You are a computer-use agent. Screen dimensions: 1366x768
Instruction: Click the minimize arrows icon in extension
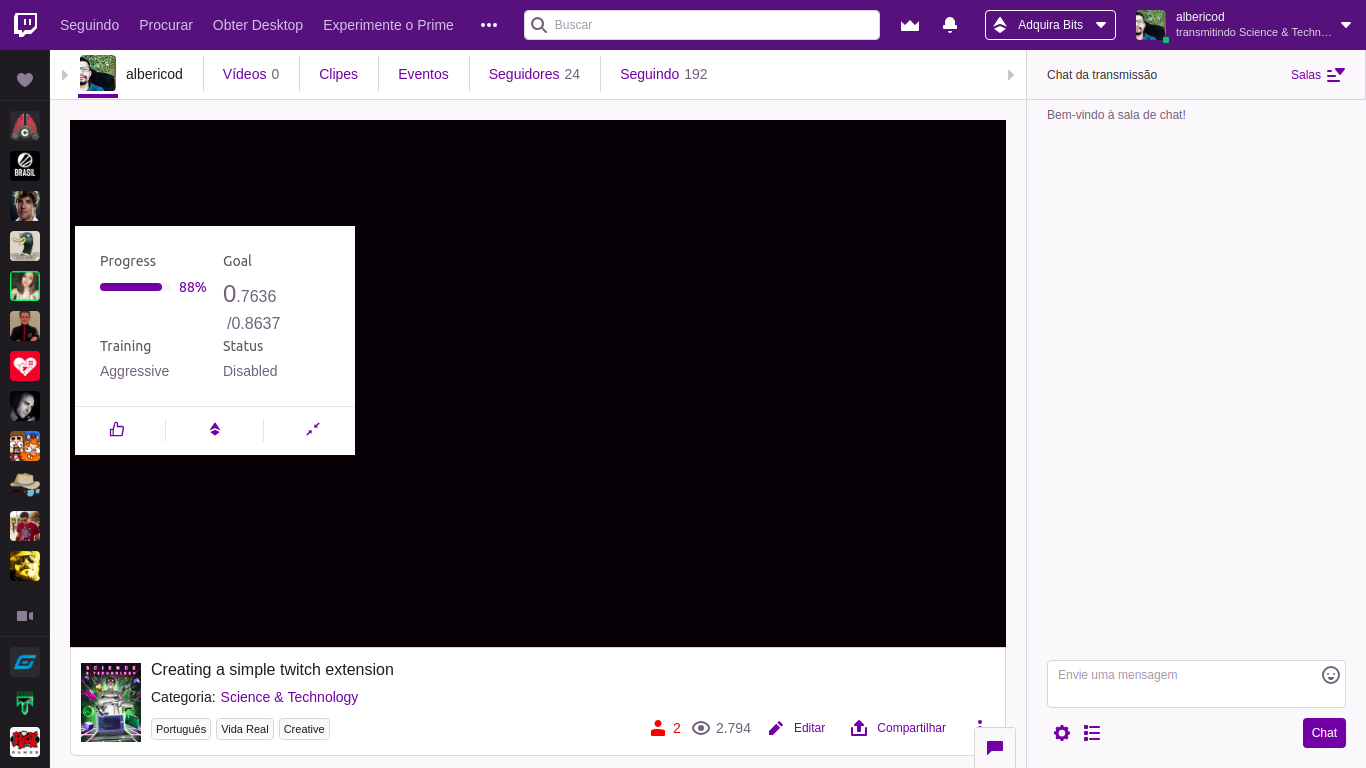(313, 429)
